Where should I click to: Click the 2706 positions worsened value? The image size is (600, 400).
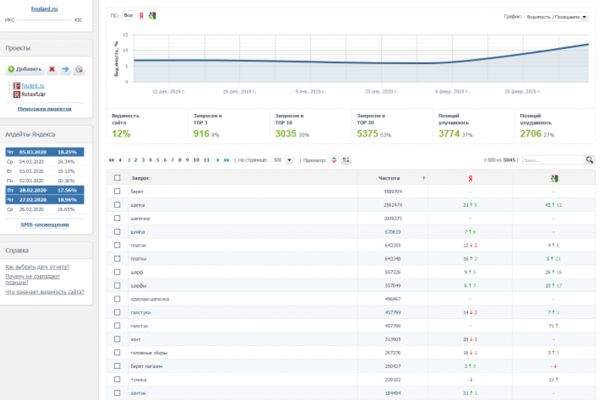[x=531, y=134]
